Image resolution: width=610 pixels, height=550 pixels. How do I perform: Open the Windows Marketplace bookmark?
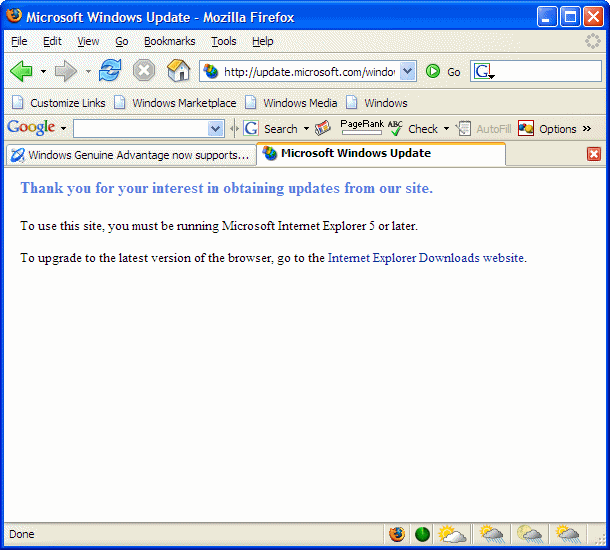coord(175,103)
